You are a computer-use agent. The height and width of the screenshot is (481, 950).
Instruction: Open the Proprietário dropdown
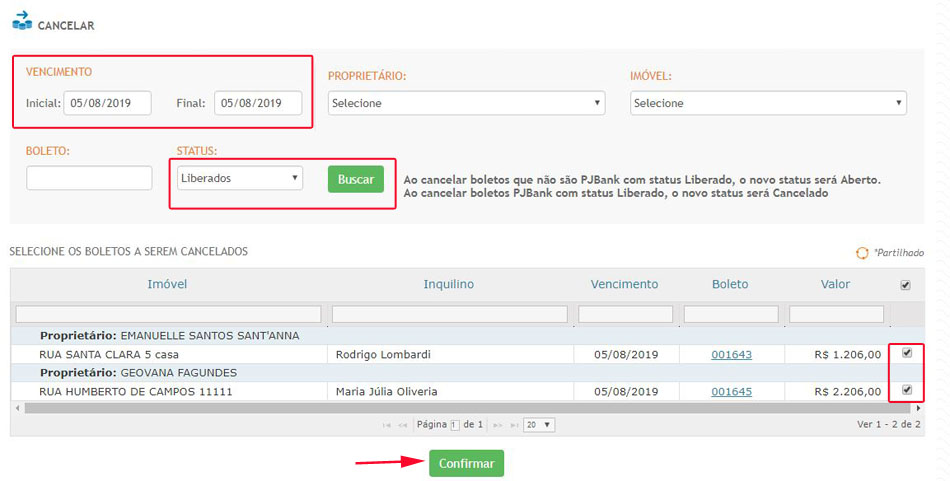[x=466, y=103]
